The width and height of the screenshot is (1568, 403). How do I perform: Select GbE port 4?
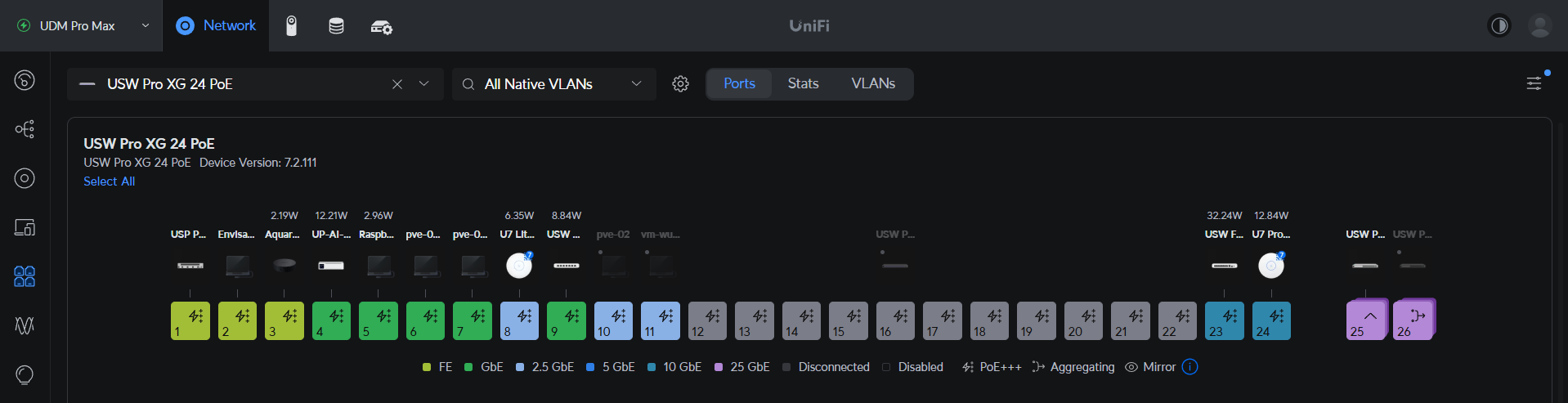(331, 320)
